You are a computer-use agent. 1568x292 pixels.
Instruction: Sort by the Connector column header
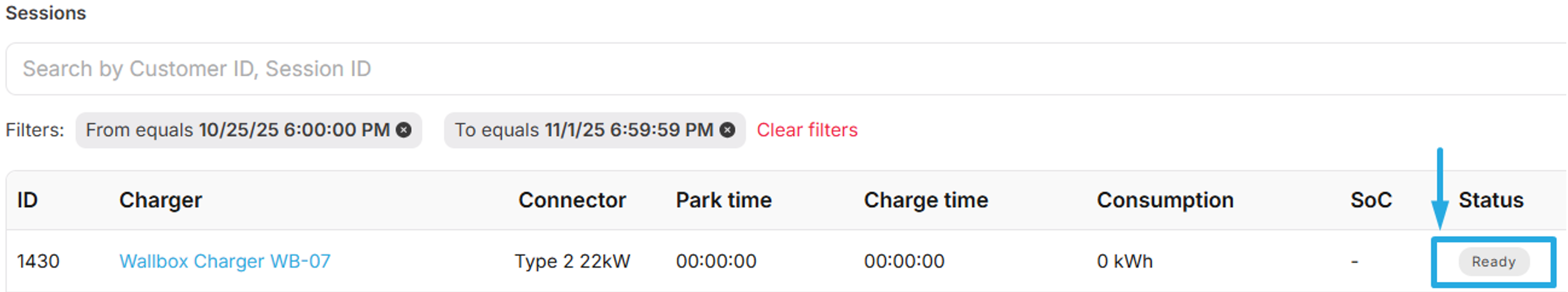tap(572, 200)
